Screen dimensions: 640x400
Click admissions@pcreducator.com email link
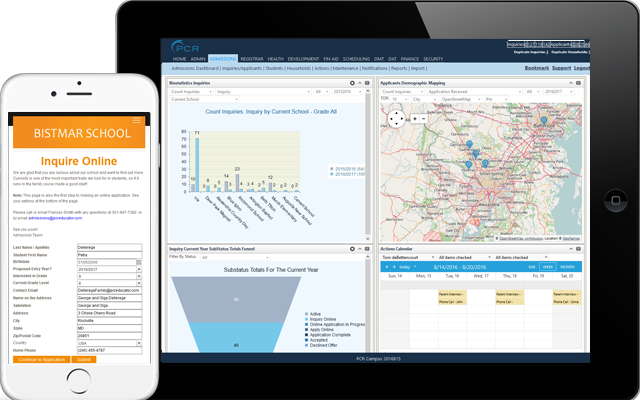[x=55, y=218]
